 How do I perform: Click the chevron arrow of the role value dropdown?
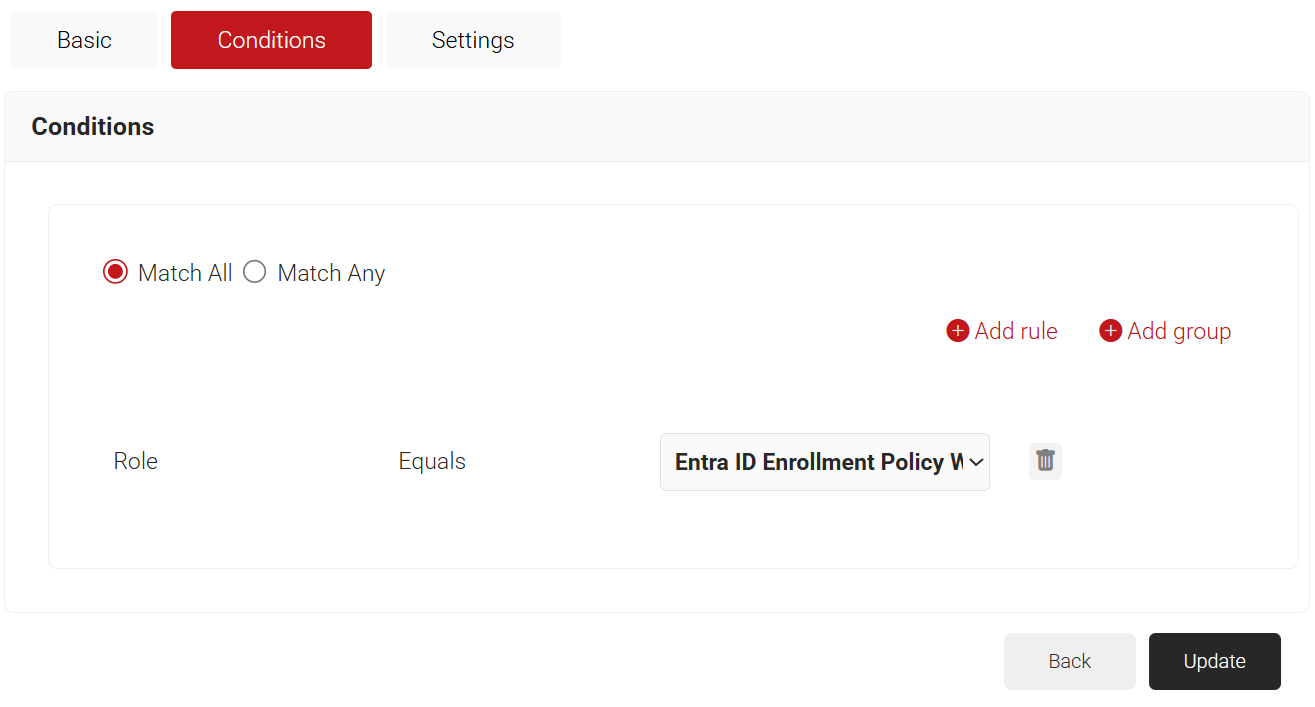[x=976, y=462]
